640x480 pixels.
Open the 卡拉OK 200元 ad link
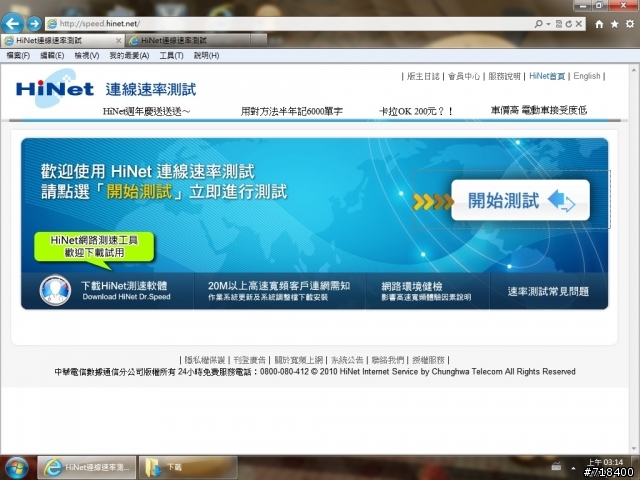pos(416,111)
